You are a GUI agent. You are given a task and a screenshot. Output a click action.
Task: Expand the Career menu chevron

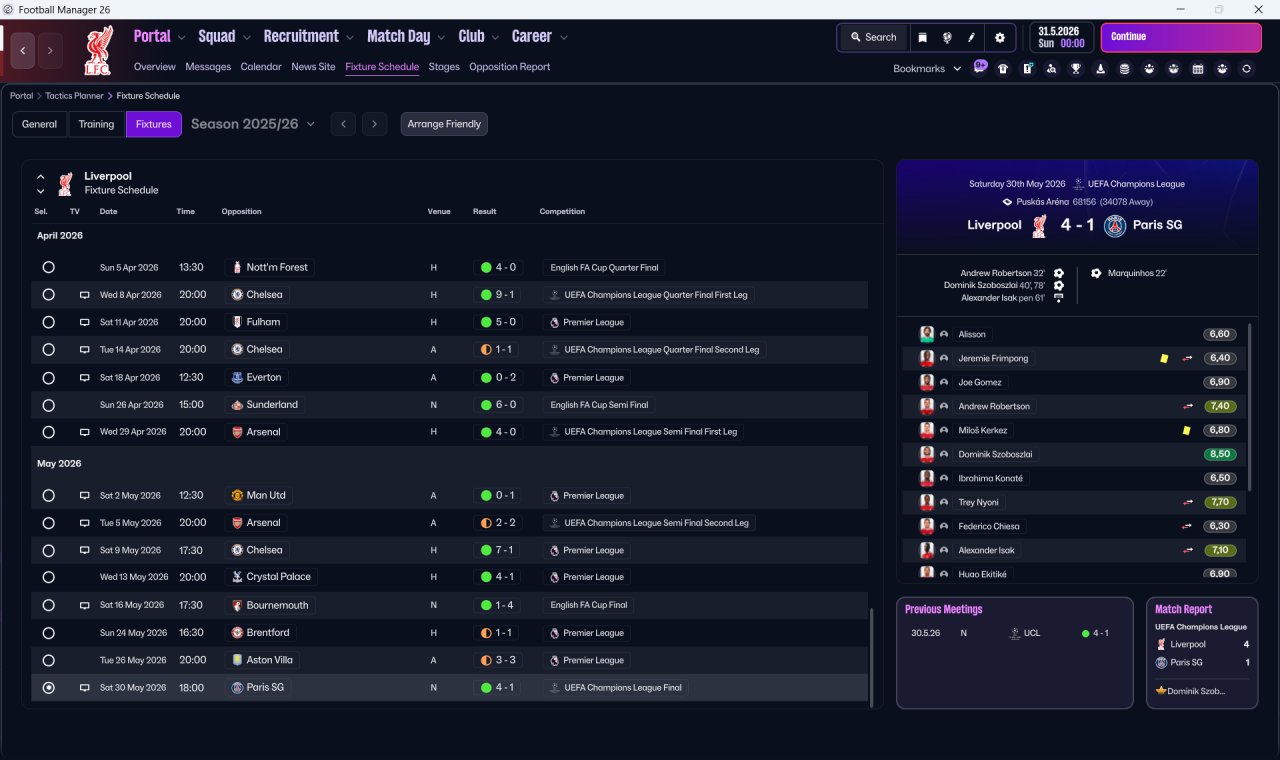coord(563,38)
